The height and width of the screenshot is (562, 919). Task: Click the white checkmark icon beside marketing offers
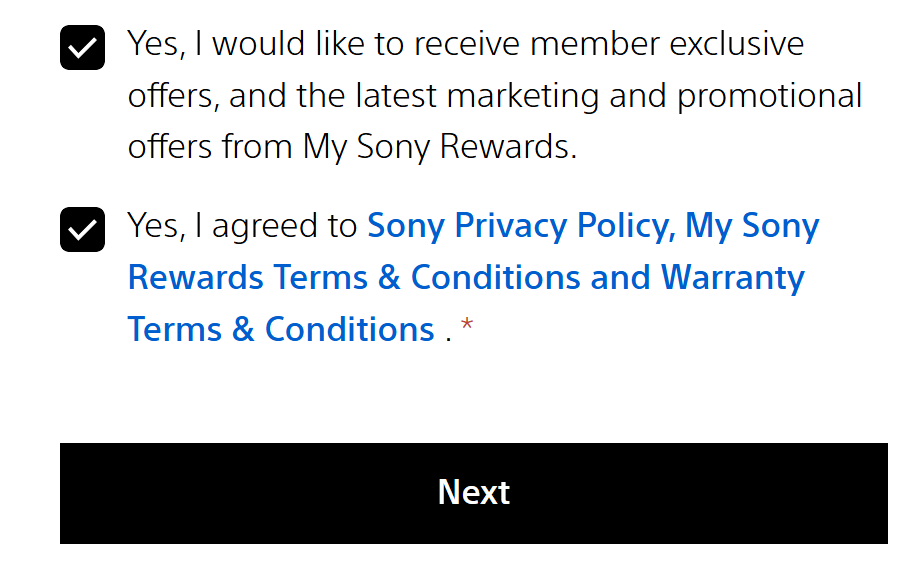82,49
